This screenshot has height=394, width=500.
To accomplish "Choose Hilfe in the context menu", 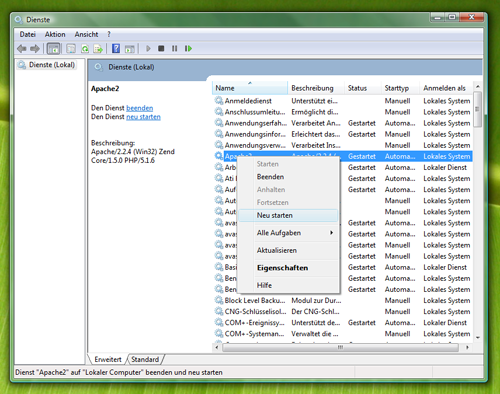I will [288, 285].
